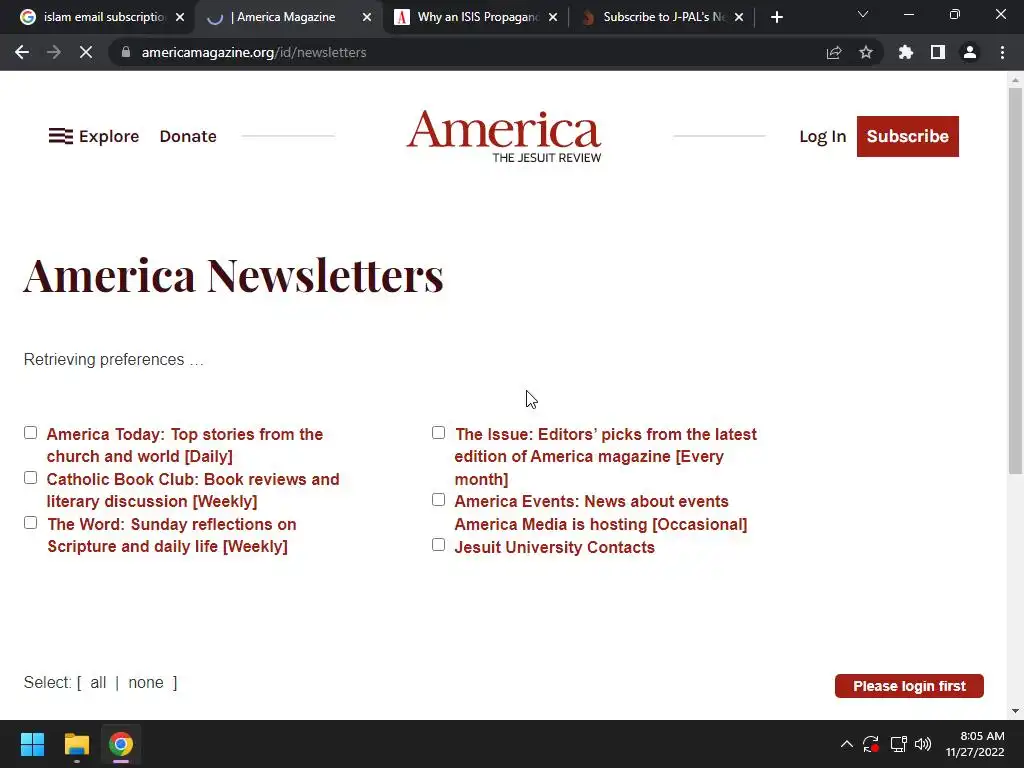Open volume tray icon
This screenshot has width=1024, height=768.
pyautogui.click(x=923, y=744)
